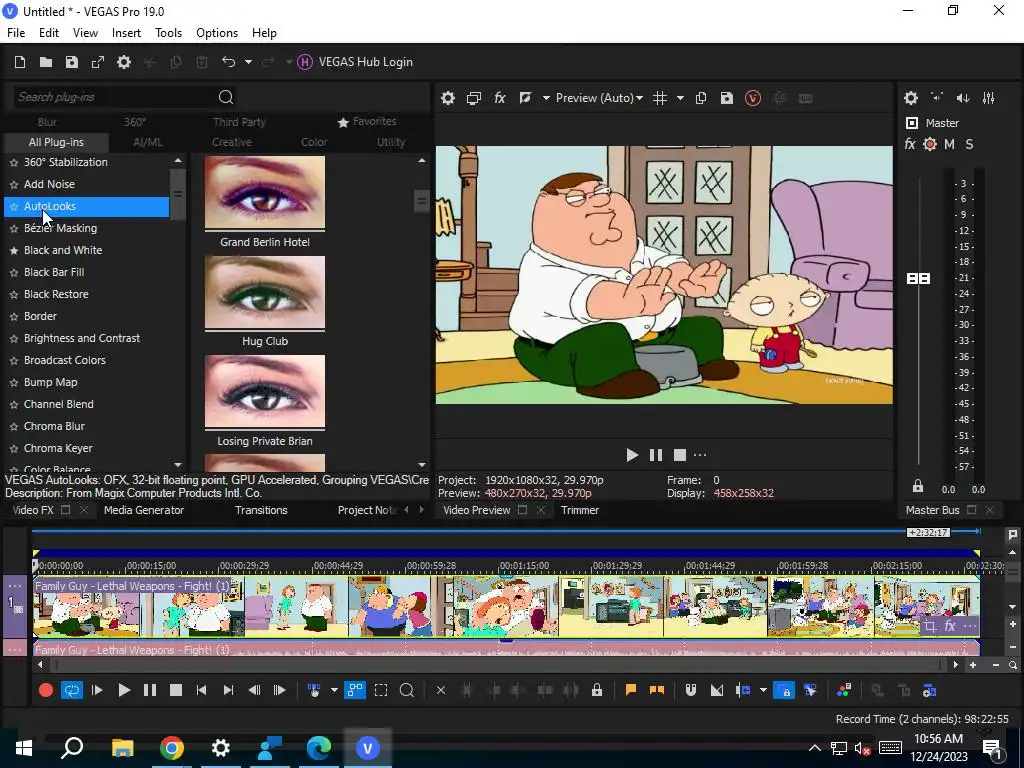Choose the Hug Club preset thumbnail
This screenshot has height=768, width=1024.
(x=264, y=292)
